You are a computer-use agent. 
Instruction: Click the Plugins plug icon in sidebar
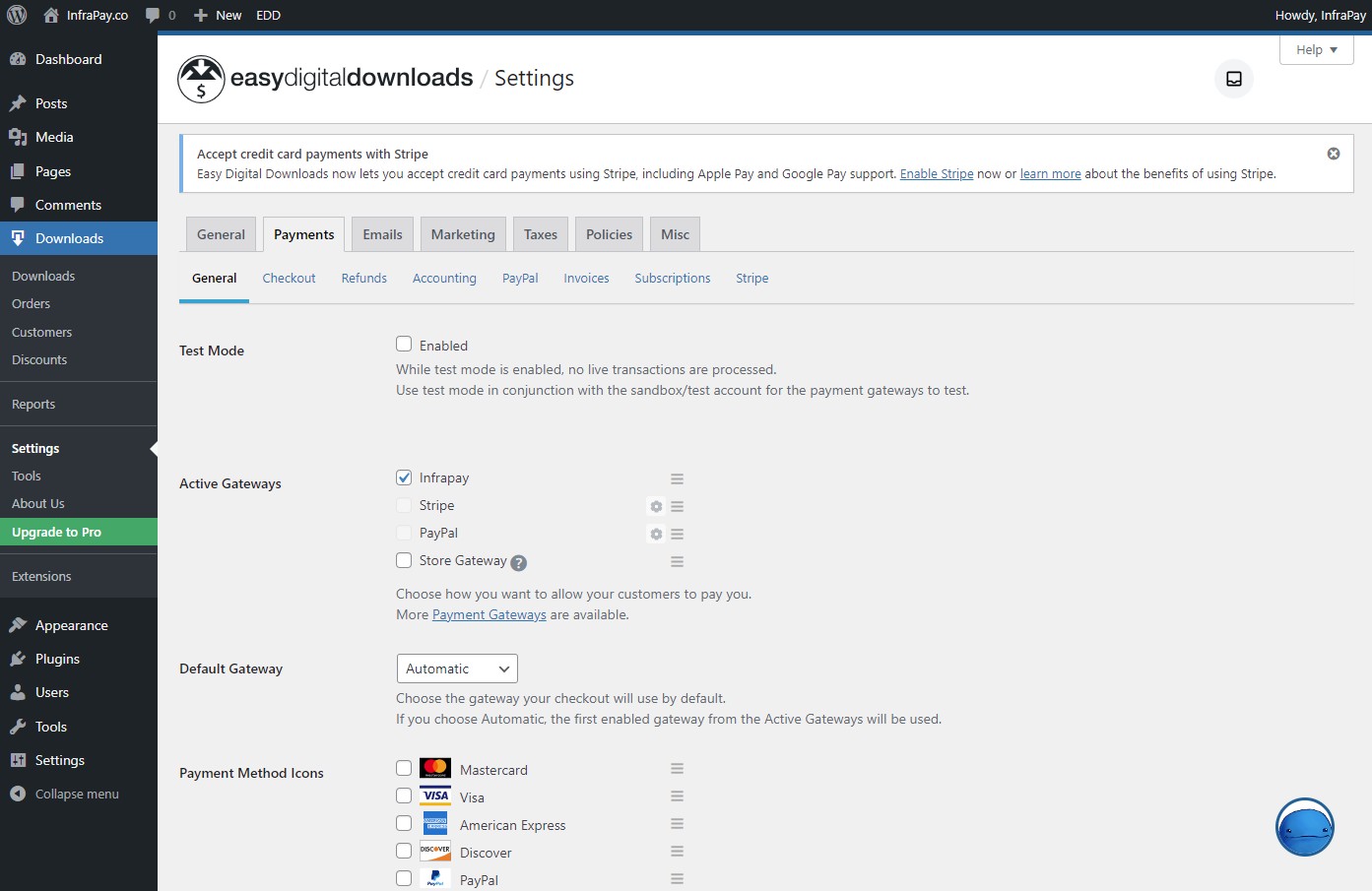click(18, 659)
